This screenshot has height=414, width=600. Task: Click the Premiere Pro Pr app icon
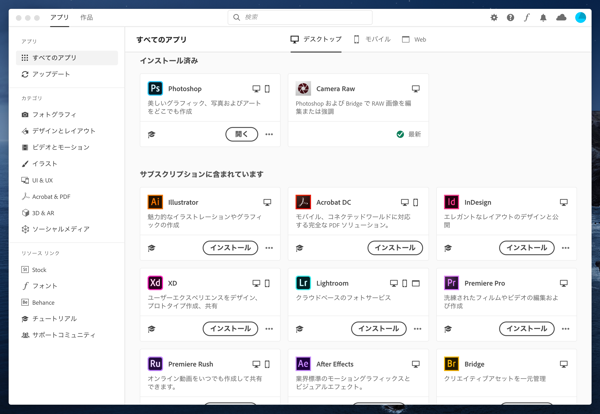click(451, 283)
